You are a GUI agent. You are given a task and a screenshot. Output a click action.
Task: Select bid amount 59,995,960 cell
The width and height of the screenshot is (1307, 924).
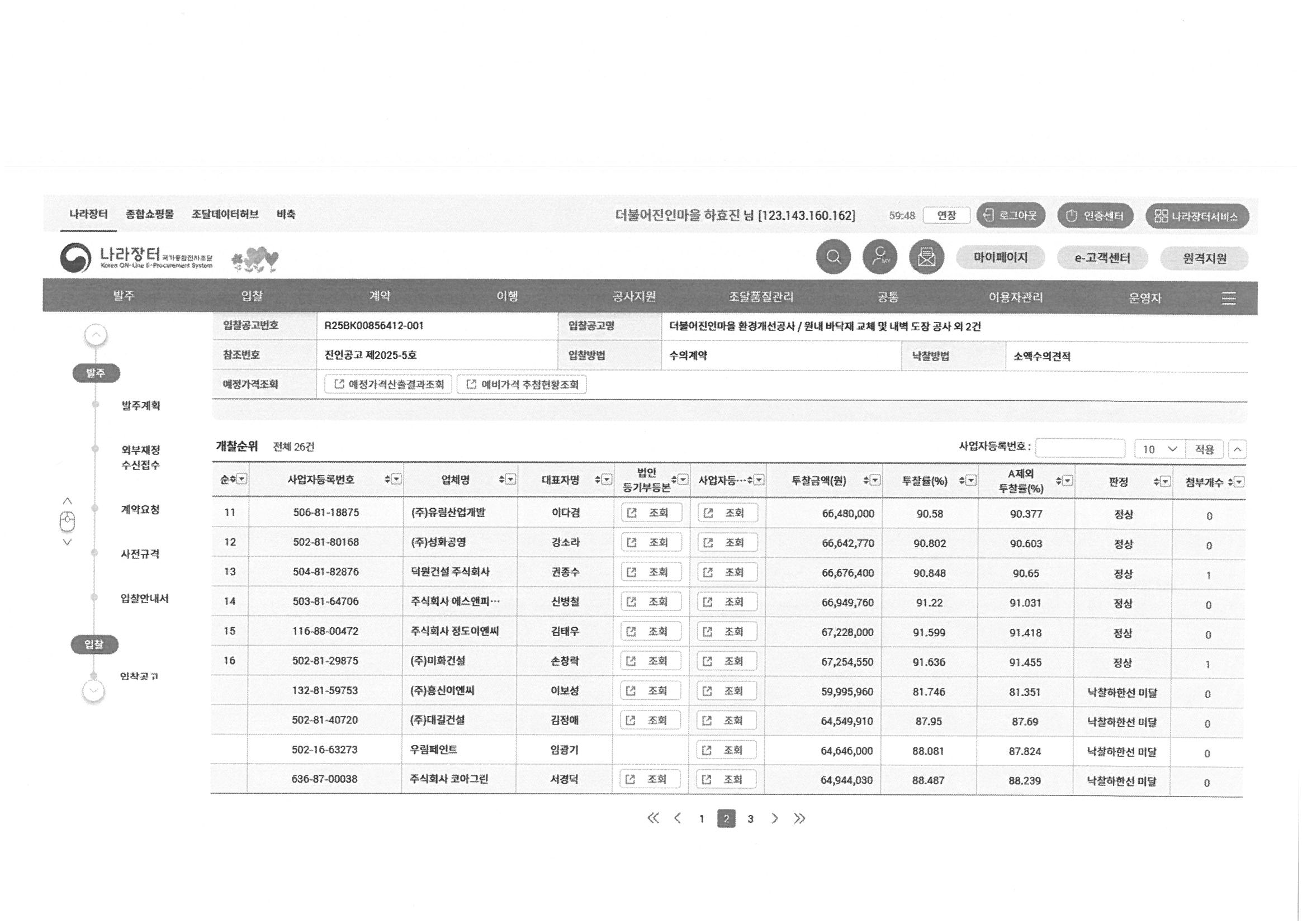tap(823, 691)
